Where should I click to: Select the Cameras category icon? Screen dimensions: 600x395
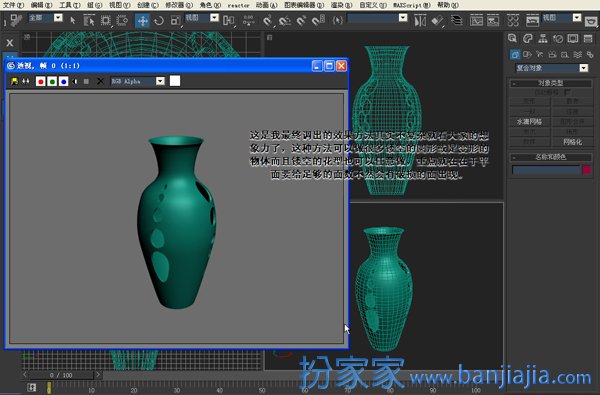point(553,54)
